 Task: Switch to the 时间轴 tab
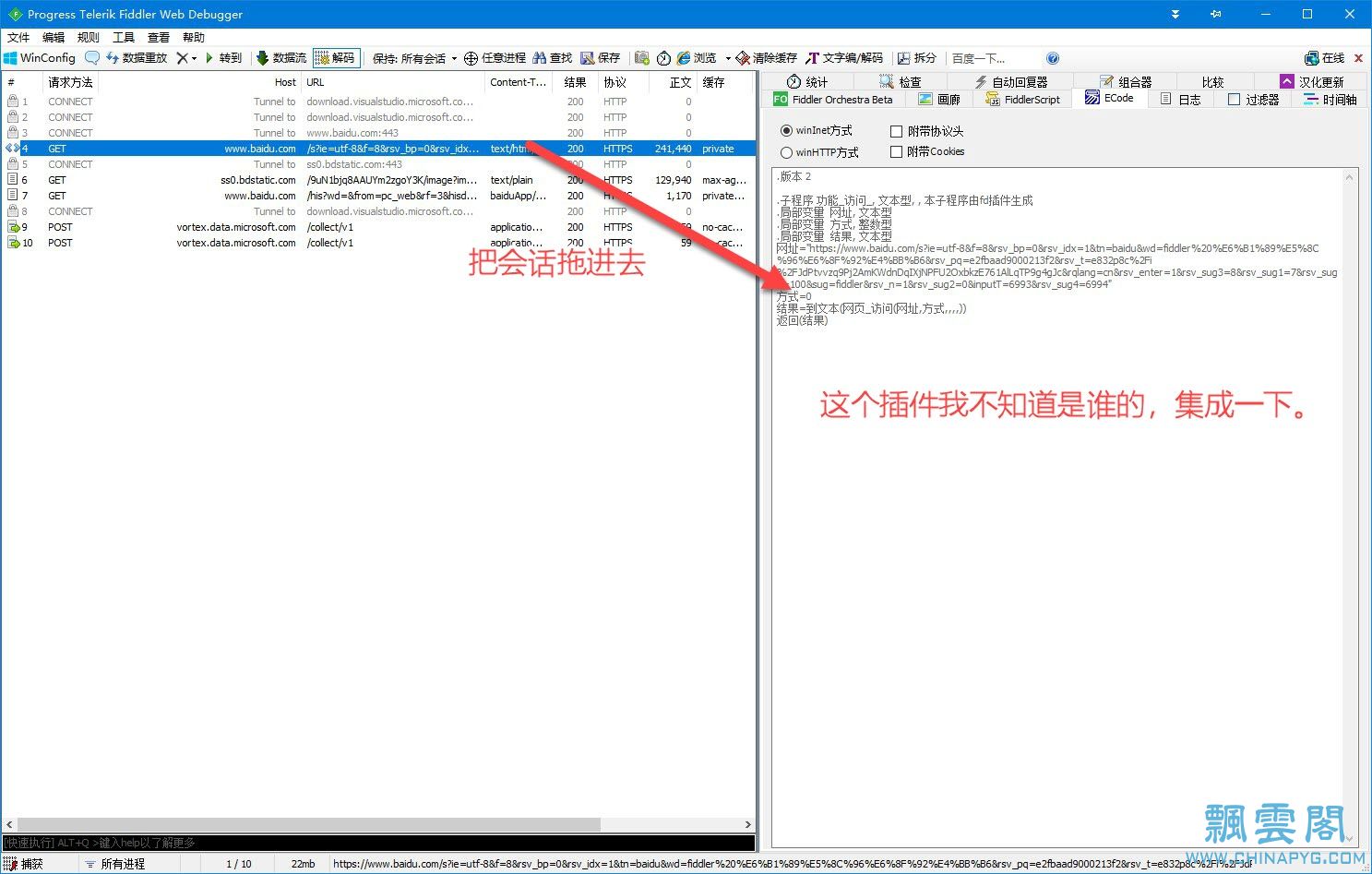tap(1330, 100)
